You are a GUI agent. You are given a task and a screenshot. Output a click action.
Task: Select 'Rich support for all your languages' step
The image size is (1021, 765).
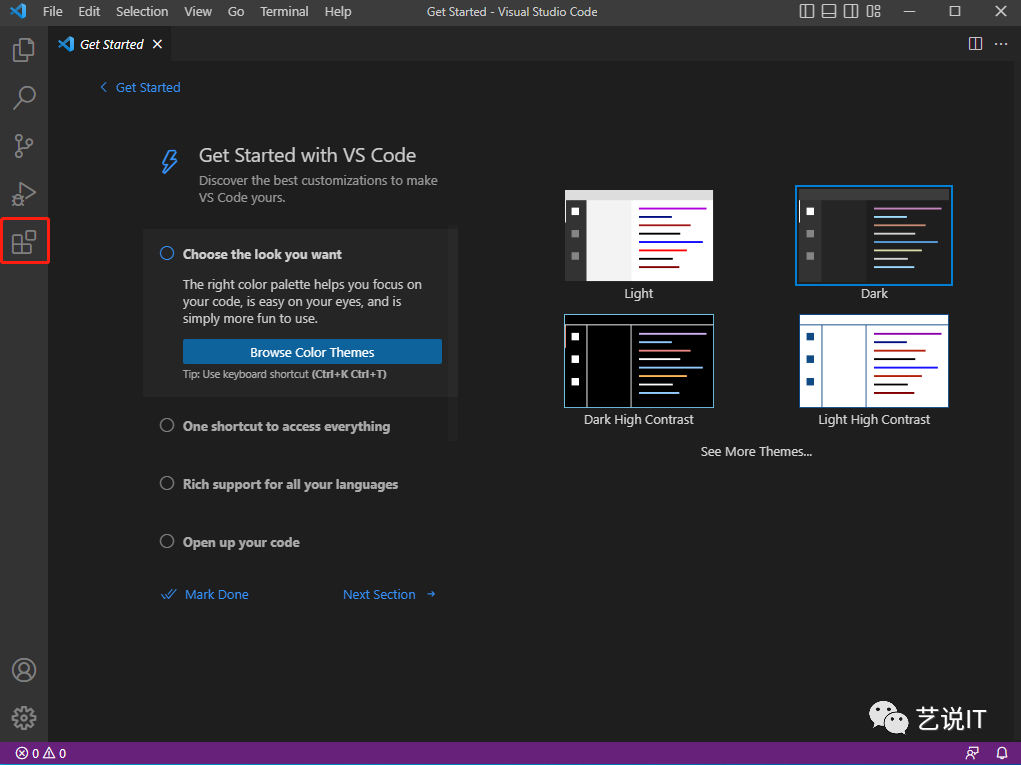[x=279, y=484]
